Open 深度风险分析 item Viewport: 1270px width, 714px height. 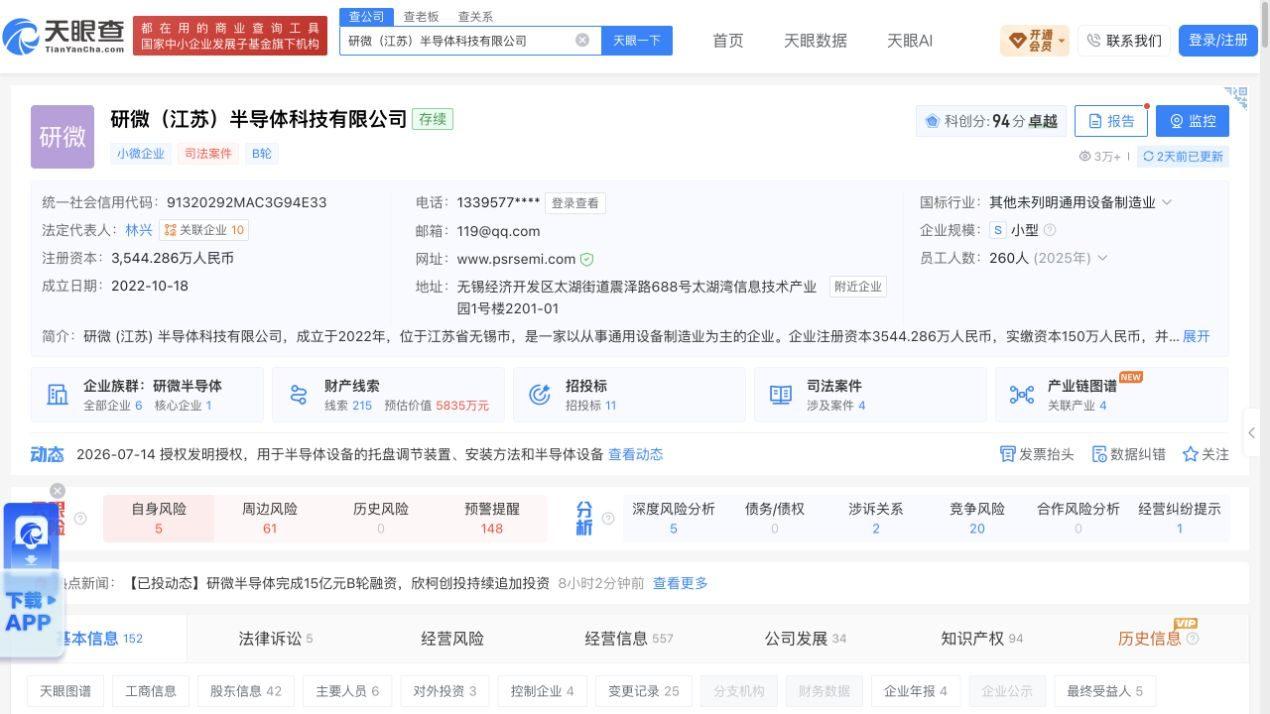point(673,518)
